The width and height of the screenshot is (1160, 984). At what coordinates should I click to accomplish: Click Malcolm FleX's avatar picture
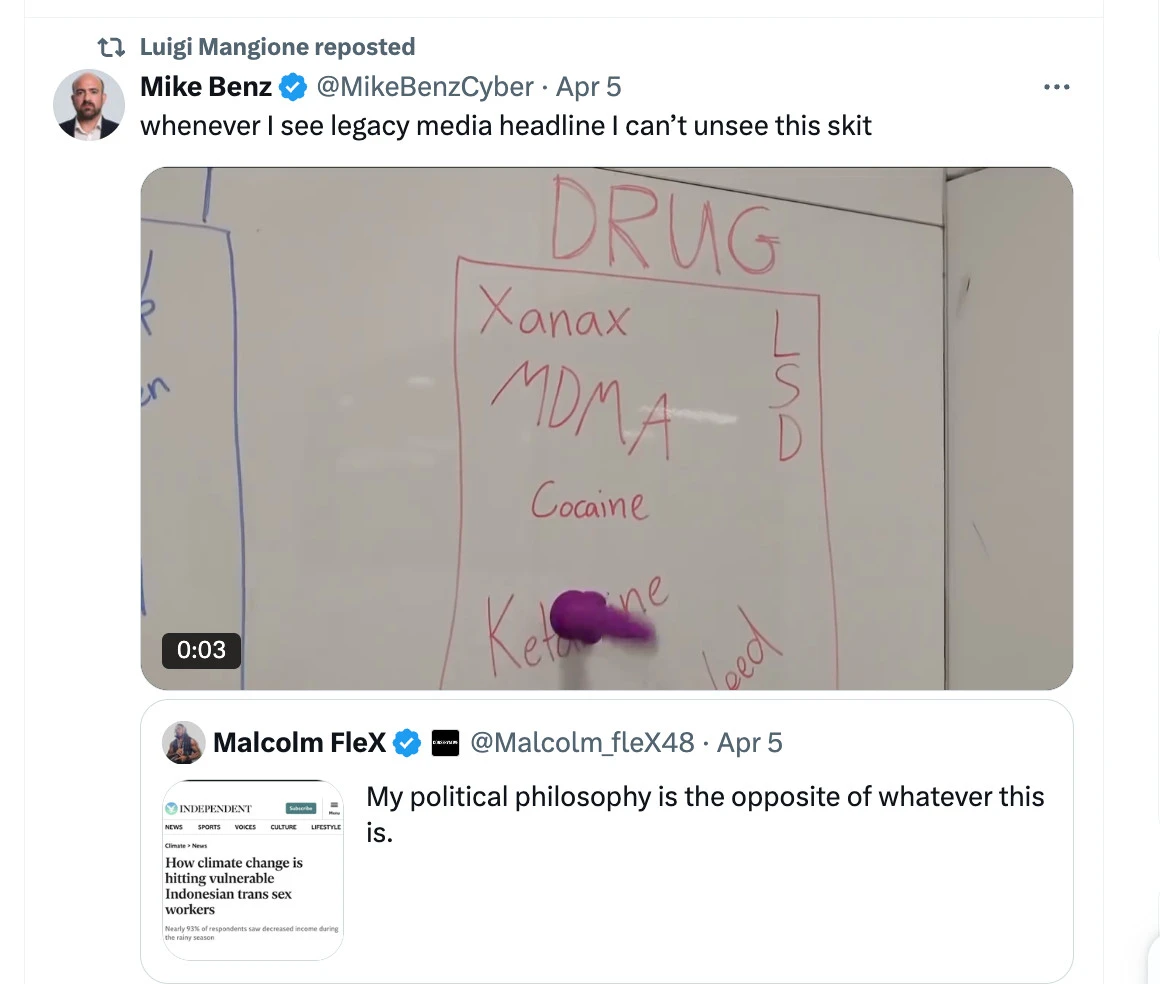(183, 742)
